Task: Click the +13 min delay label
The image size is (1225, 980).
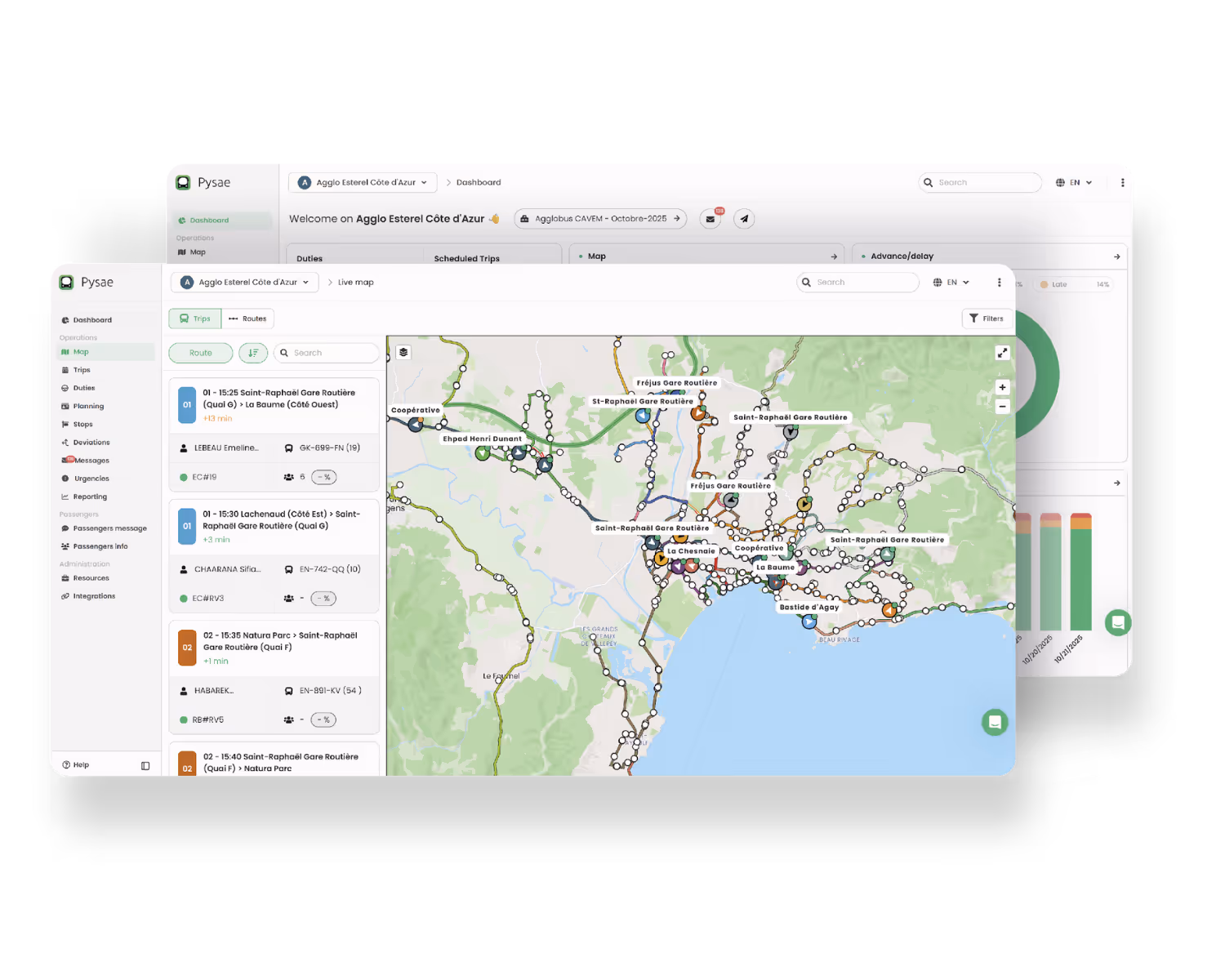Action: 218,418
